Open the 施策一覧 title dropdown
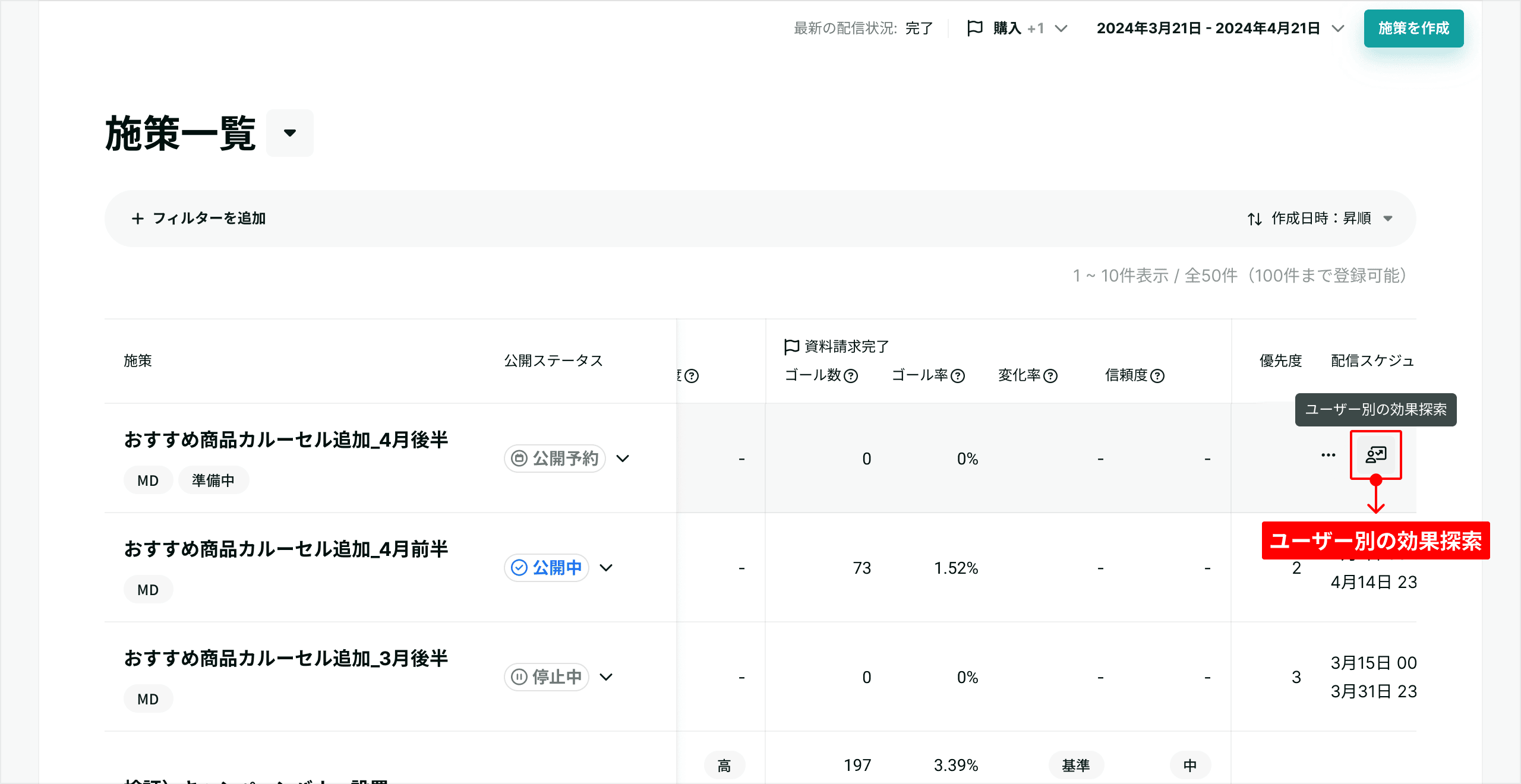This screenshot has width=1521, height=784. pos(290,133)
